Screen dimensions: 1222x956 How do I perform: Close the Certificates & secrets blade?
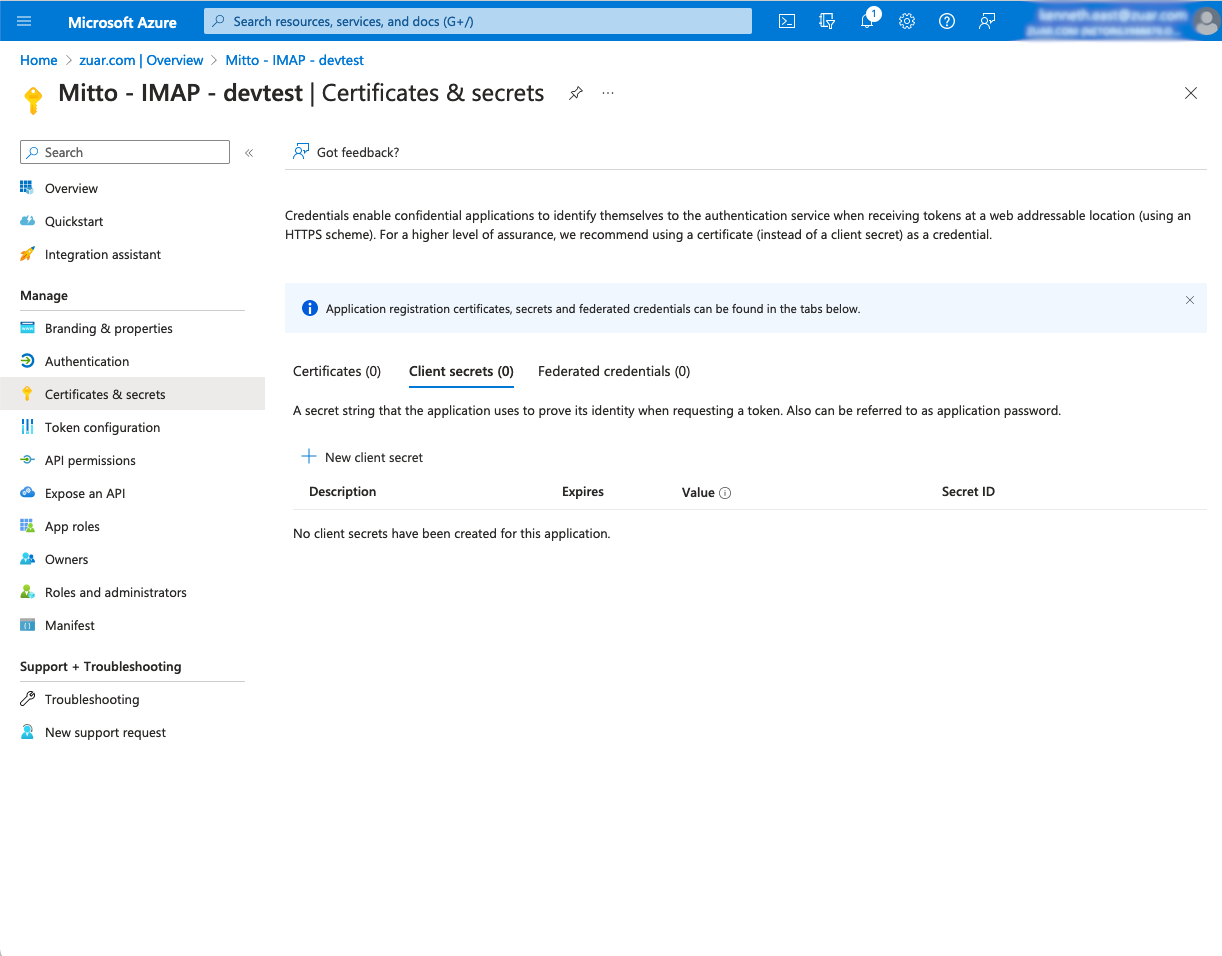(x=1191, y=93)
